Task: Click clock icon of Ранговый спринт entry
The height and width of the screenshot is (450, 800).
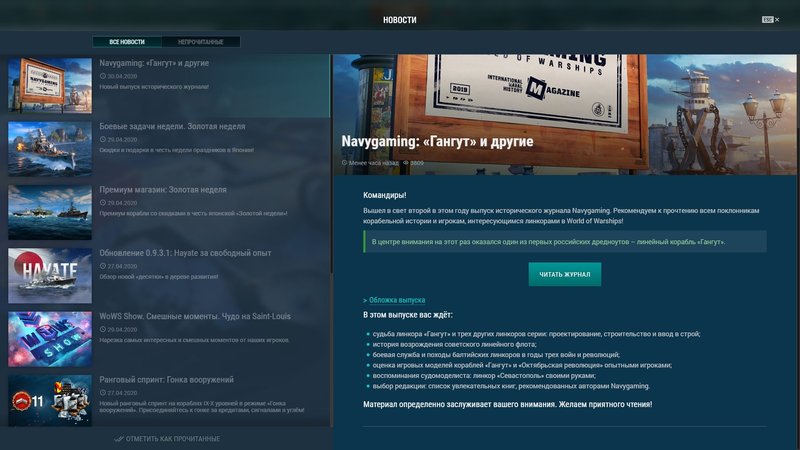Action: (x=103, y=393)
